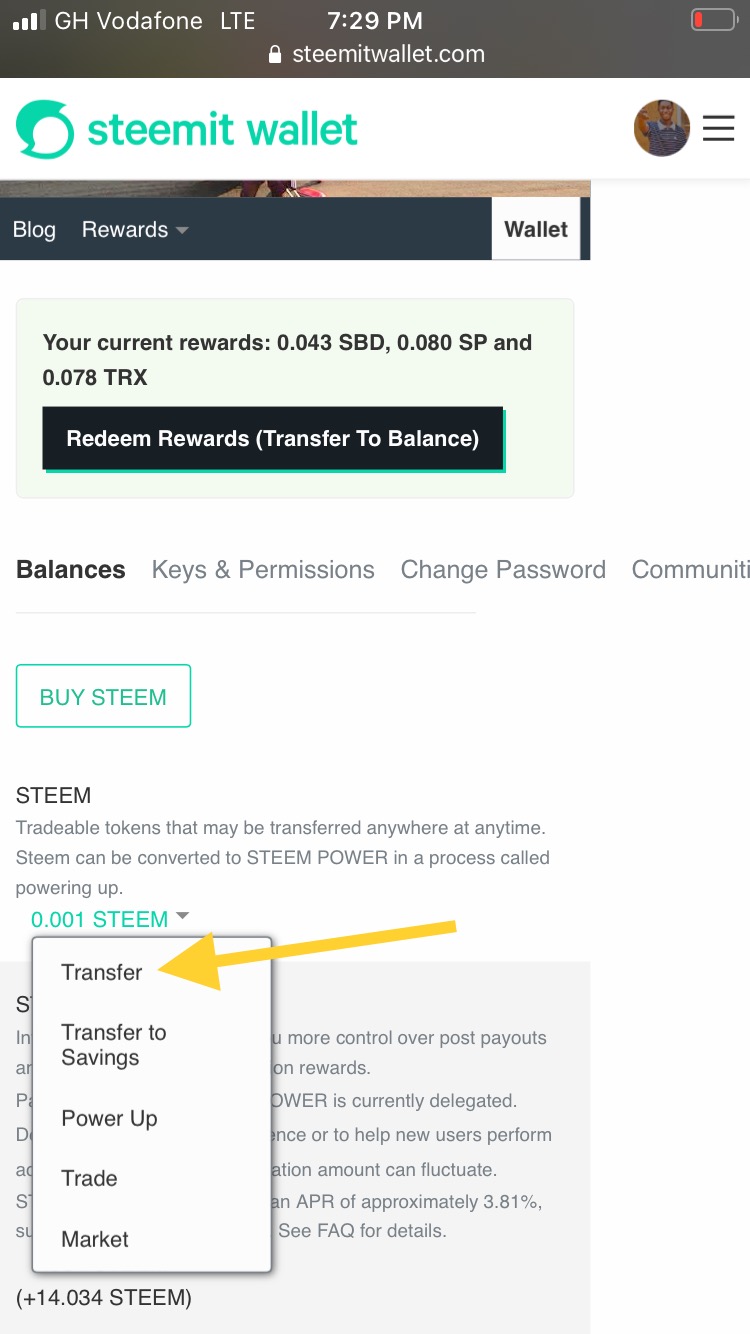Click the BUY STEEM button
Image resolution: width=750 pixels, height=1334 pixels.
pos(103,696)
